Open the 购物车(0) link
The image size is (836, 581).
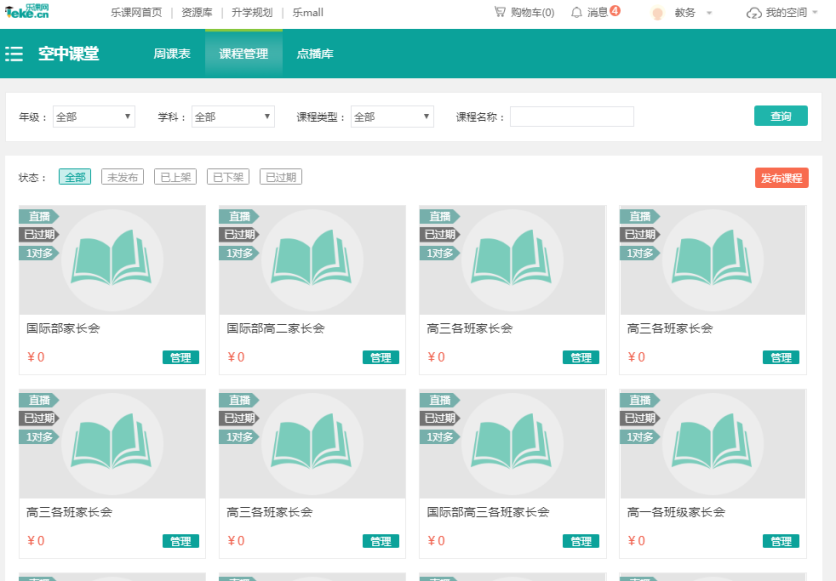click(x=532, y=12)
